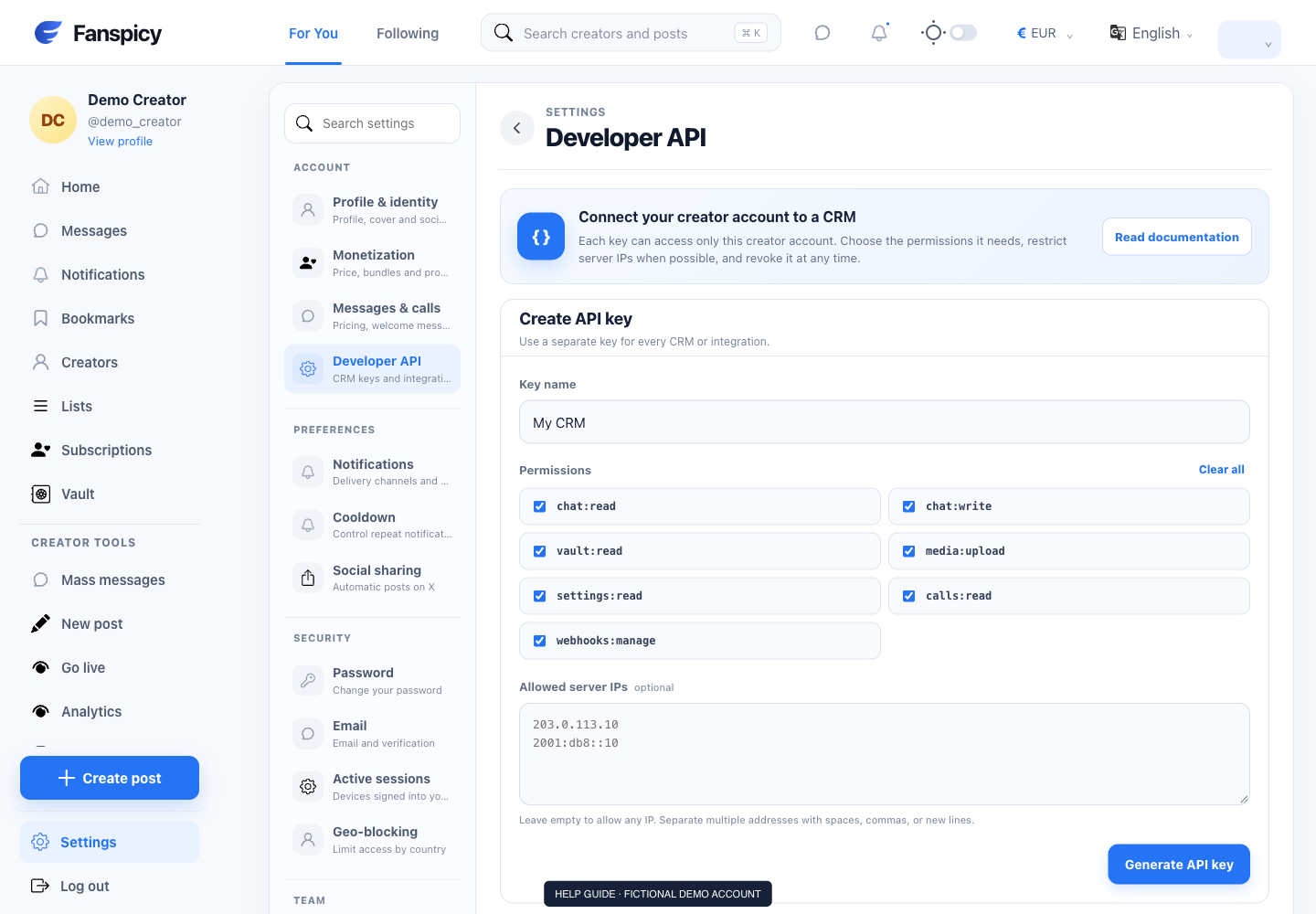Uncheck the vault:read permission

[x=540, y=551]
